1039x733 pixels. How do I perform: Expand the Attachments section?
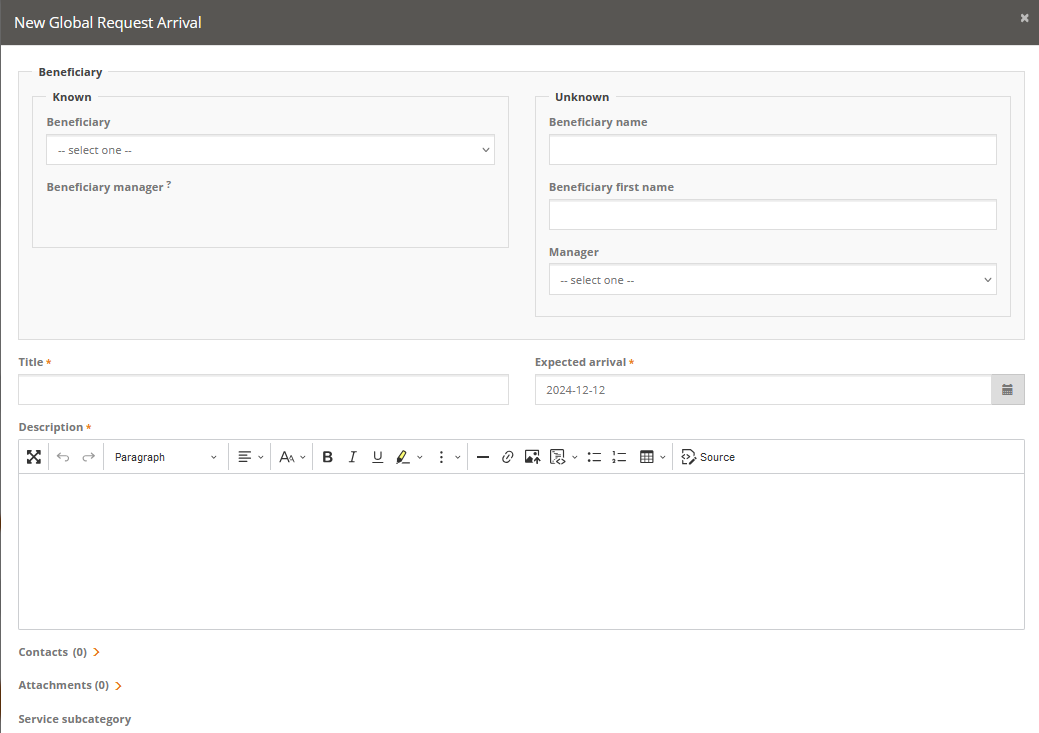pos(118,686)
